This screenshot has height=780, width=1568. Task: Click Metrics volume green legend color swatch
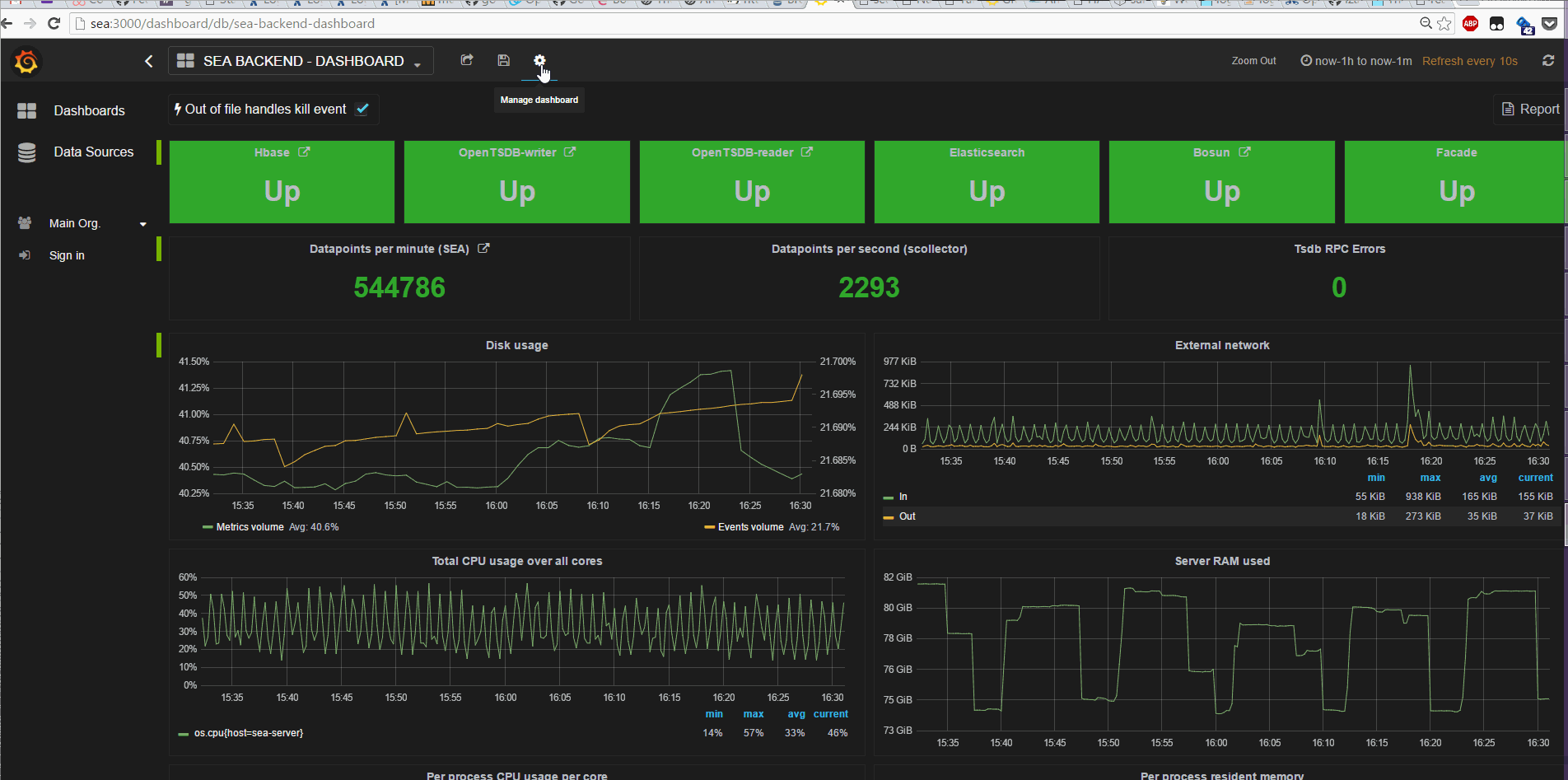click(x=208, y=527)
